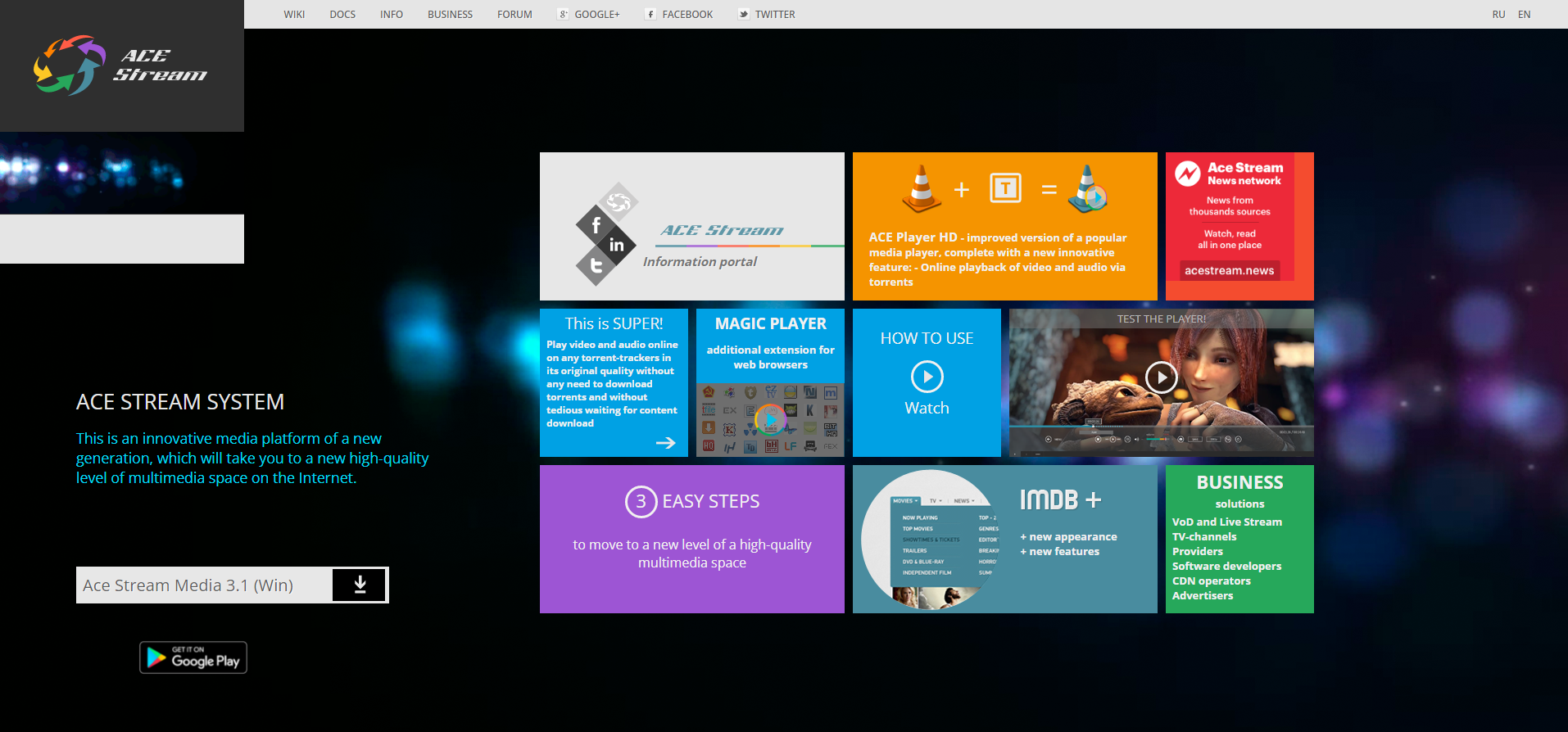Click the TEST THE PLAYER! caption
This screenshot has width=1568, height=732.
tap(1162, 319)
